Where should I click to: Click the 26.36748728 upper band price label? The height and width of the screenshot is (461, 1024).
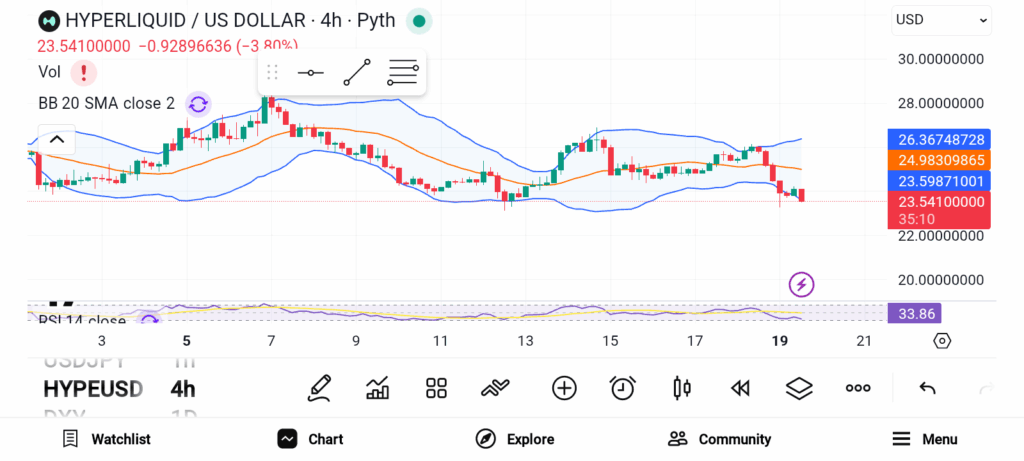click(939, 140)
